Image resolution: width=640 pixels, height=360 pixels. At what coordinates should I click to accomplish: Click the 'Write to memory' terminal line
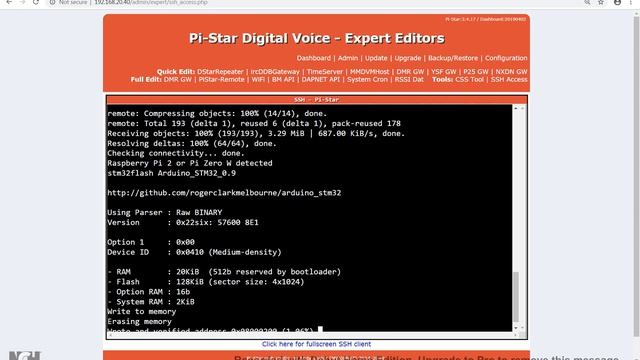(142, 311)
